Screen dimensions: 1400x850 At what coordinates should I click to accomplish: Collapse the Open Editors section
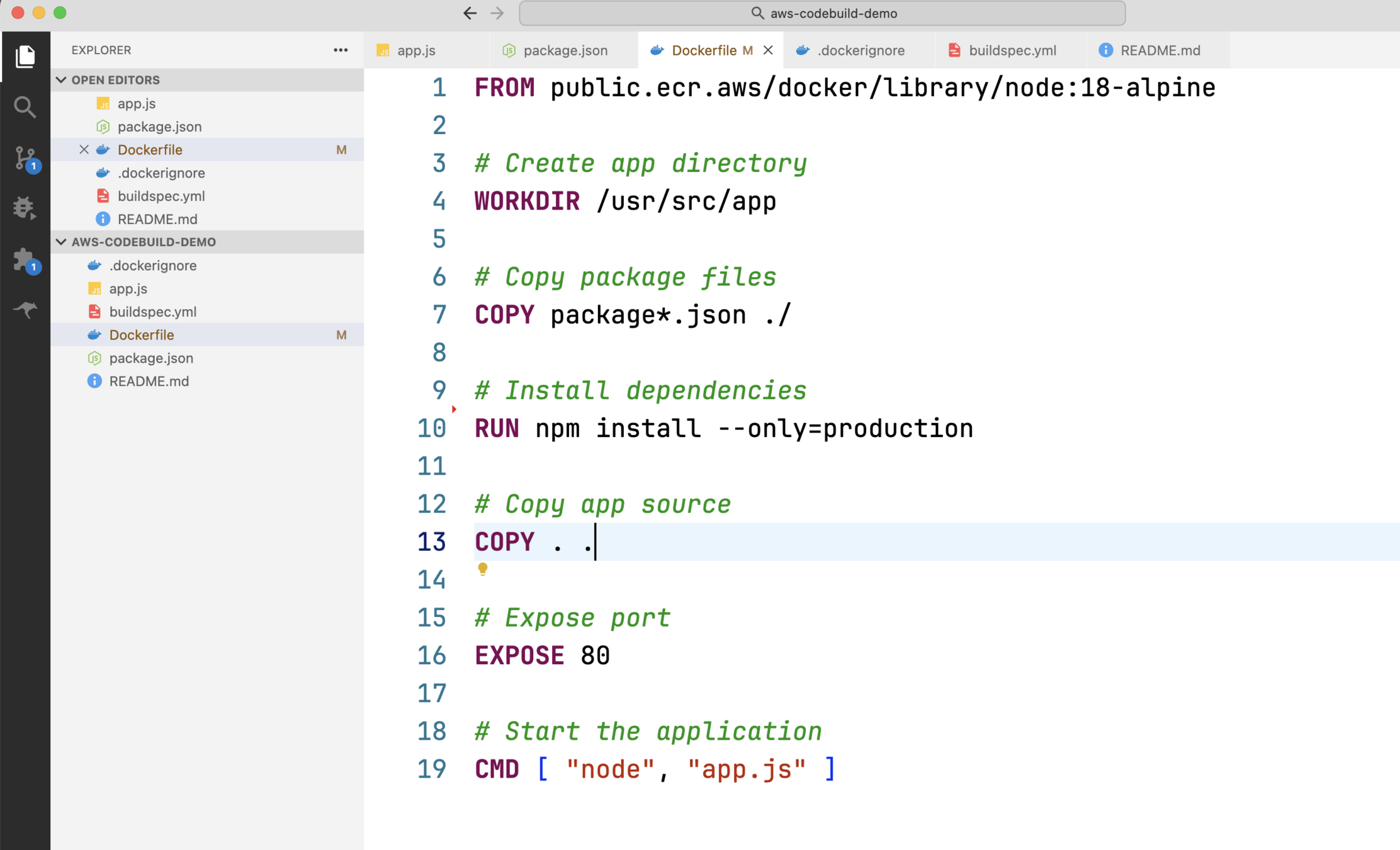coord(61,80)
